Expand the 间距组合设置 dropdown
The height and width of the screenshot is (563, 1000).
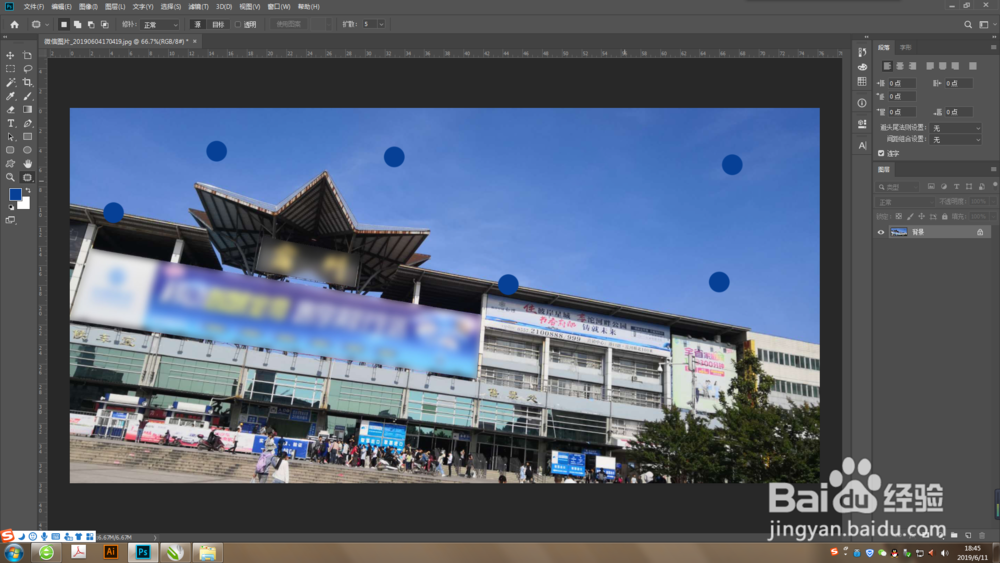coord(955,140)
